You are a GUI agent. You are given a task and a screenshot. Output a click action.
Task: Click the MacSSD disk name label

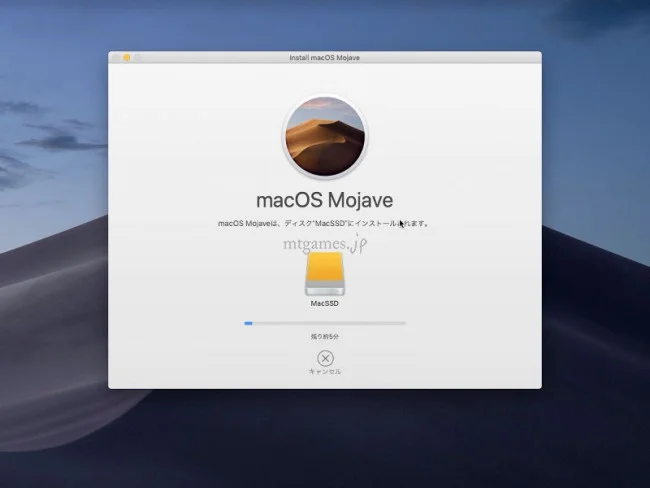click(x=325, y=303)
